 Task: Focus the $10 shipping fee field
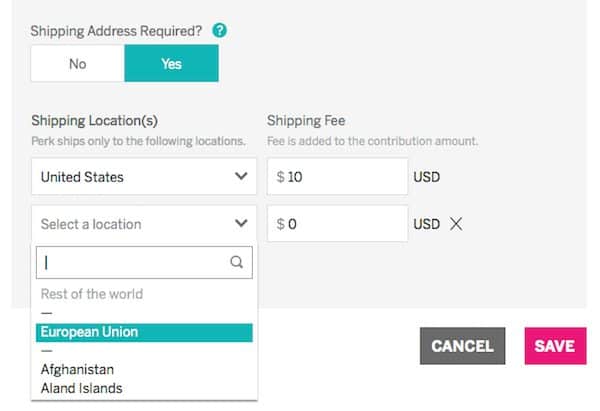[337, 177]
